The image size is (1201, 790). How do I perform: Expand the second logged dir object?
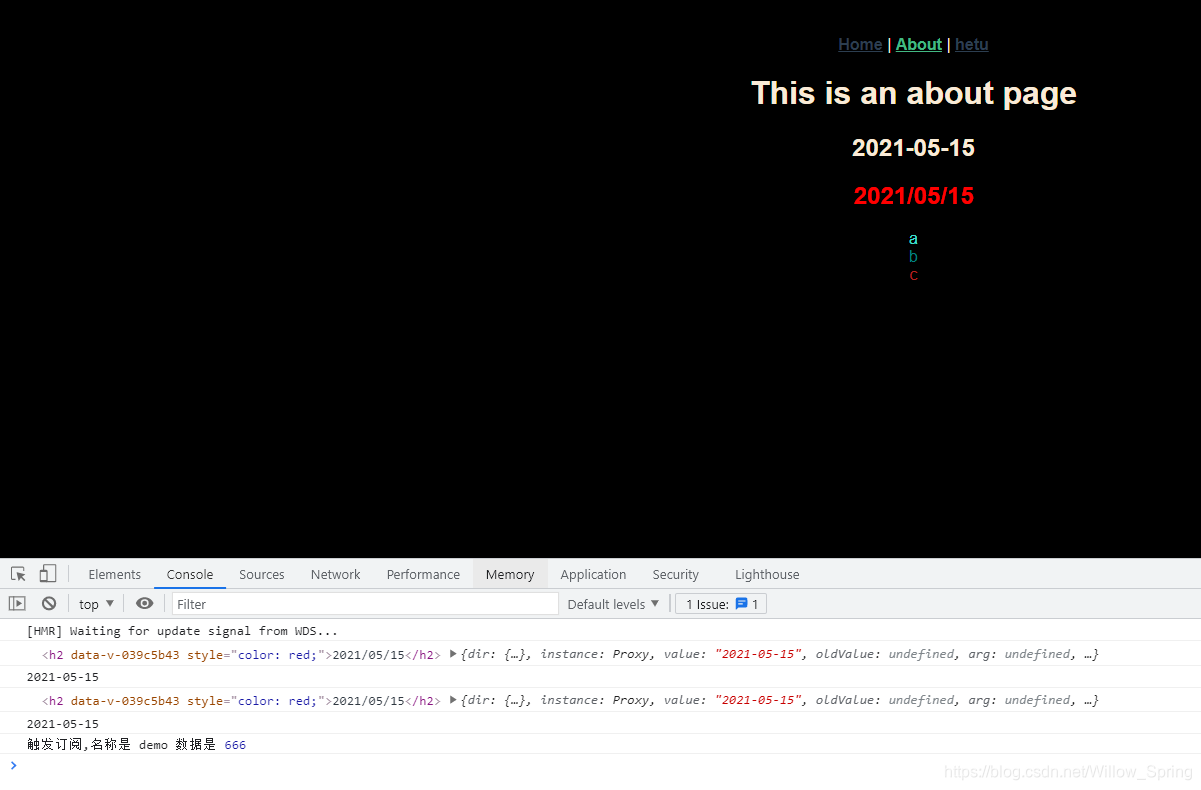[x=453, y=700]
